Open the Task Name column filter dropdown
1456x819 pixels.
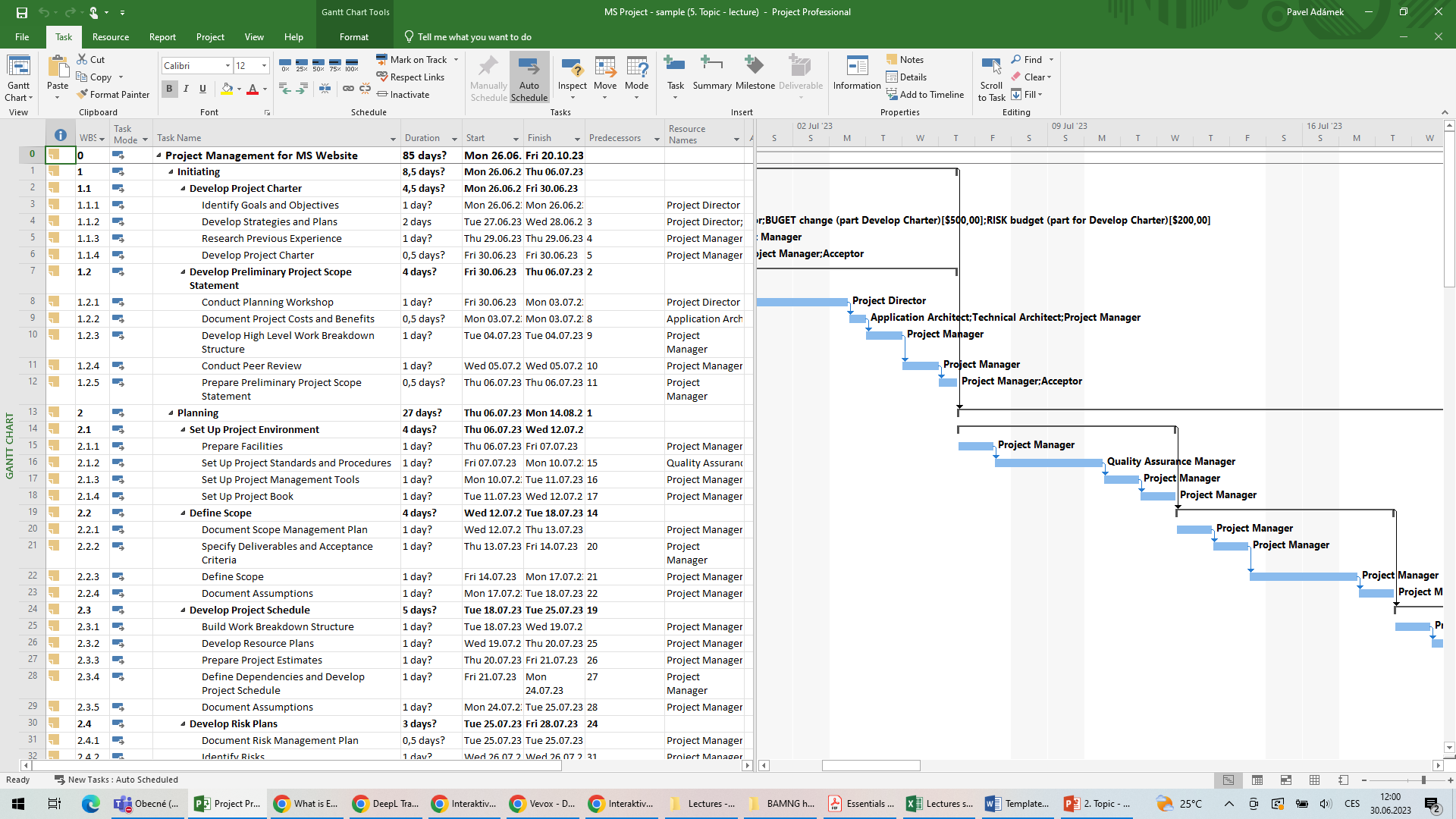pyautogui.click(x=393, y=139)
